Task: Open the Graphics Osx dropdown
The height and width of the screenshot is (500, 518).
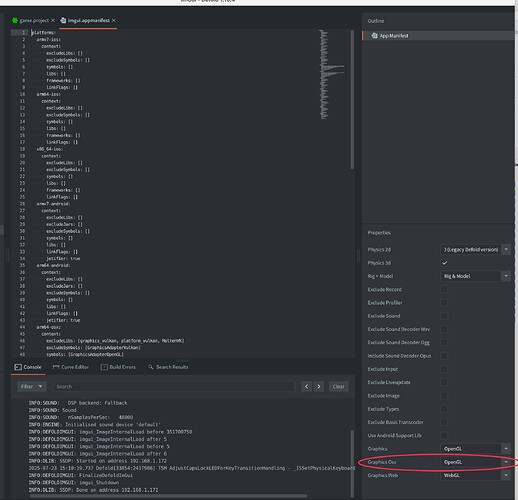Action: 475,462
